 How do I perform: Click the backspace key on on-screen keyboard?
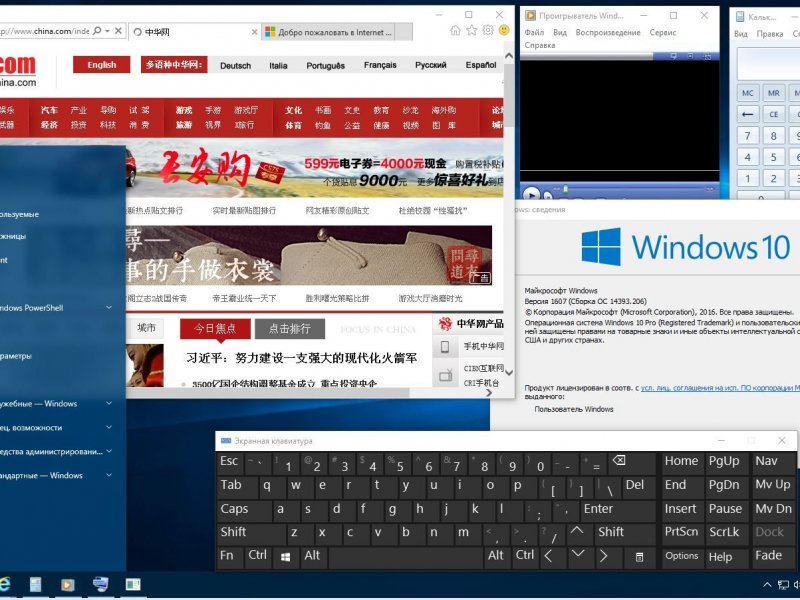tap(632, 462)
